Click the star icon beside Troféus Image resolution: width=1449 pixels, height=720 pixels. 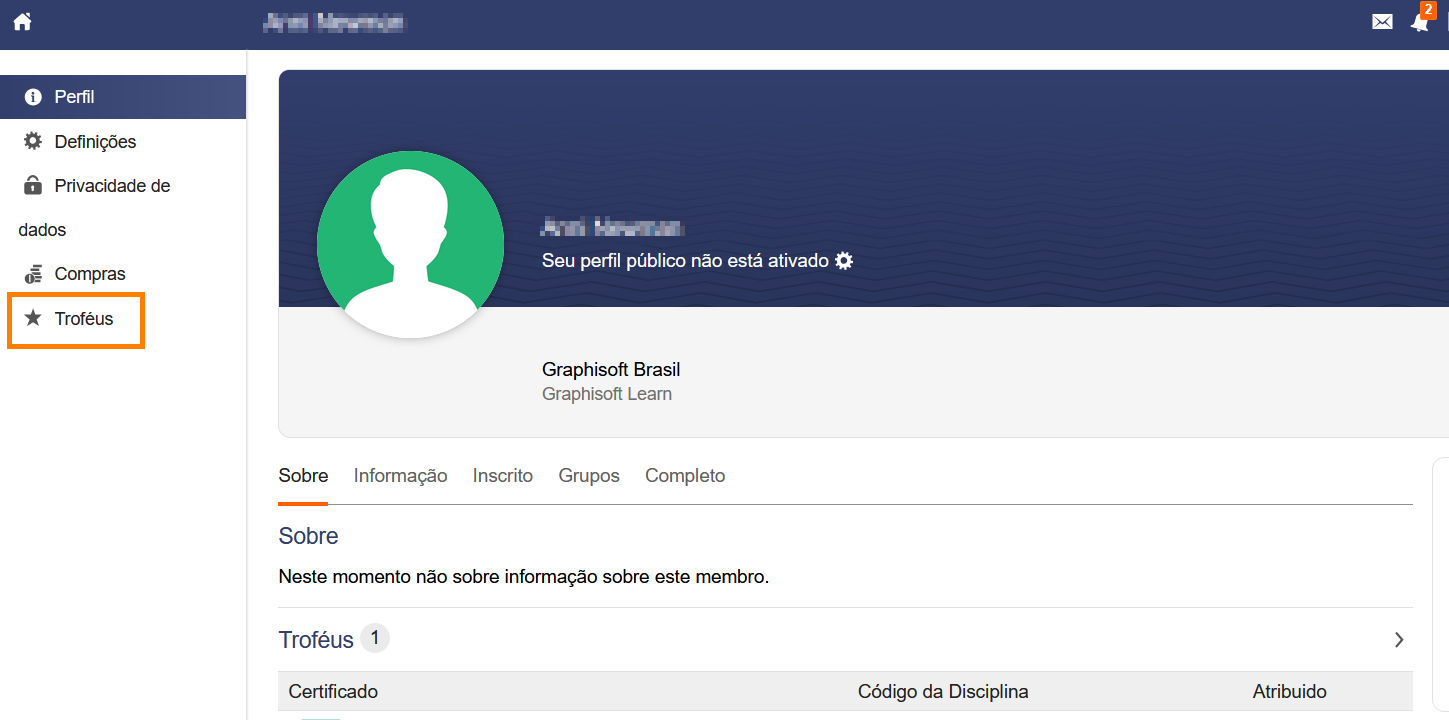pos(33,318)
